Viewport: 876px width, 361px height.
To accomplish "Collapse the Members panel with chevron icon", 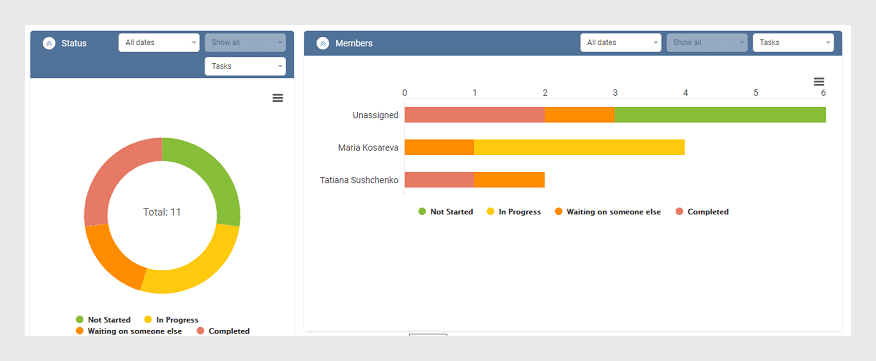I will [322, 43].
